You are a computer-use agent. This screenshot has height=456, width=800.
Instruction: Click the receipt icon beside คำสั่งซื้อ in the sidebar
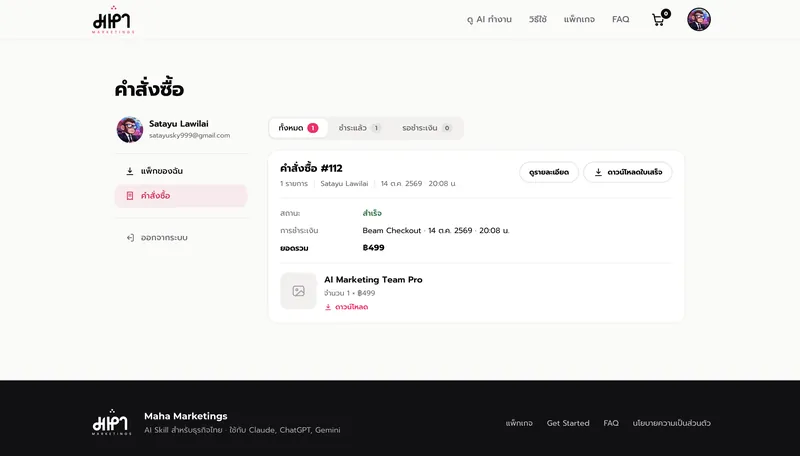(130, 196)
